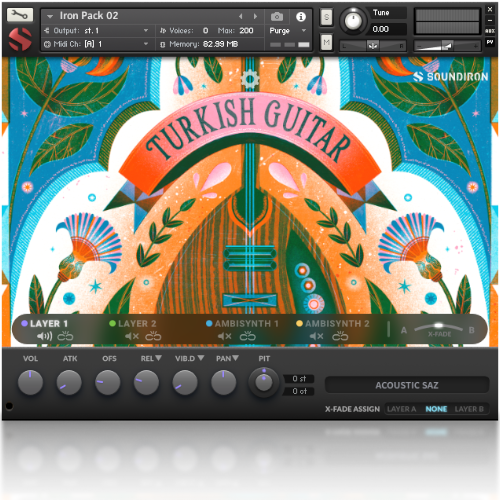500x500 pixels.
Task: Open the wrench instrument edit mode
Action: pyautogui.click(x=20, y=15)
